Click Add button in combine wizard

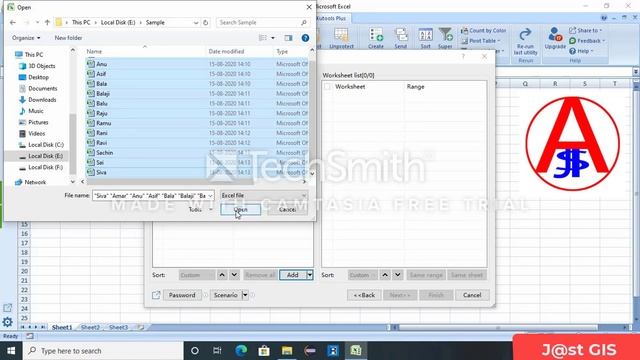293,275
